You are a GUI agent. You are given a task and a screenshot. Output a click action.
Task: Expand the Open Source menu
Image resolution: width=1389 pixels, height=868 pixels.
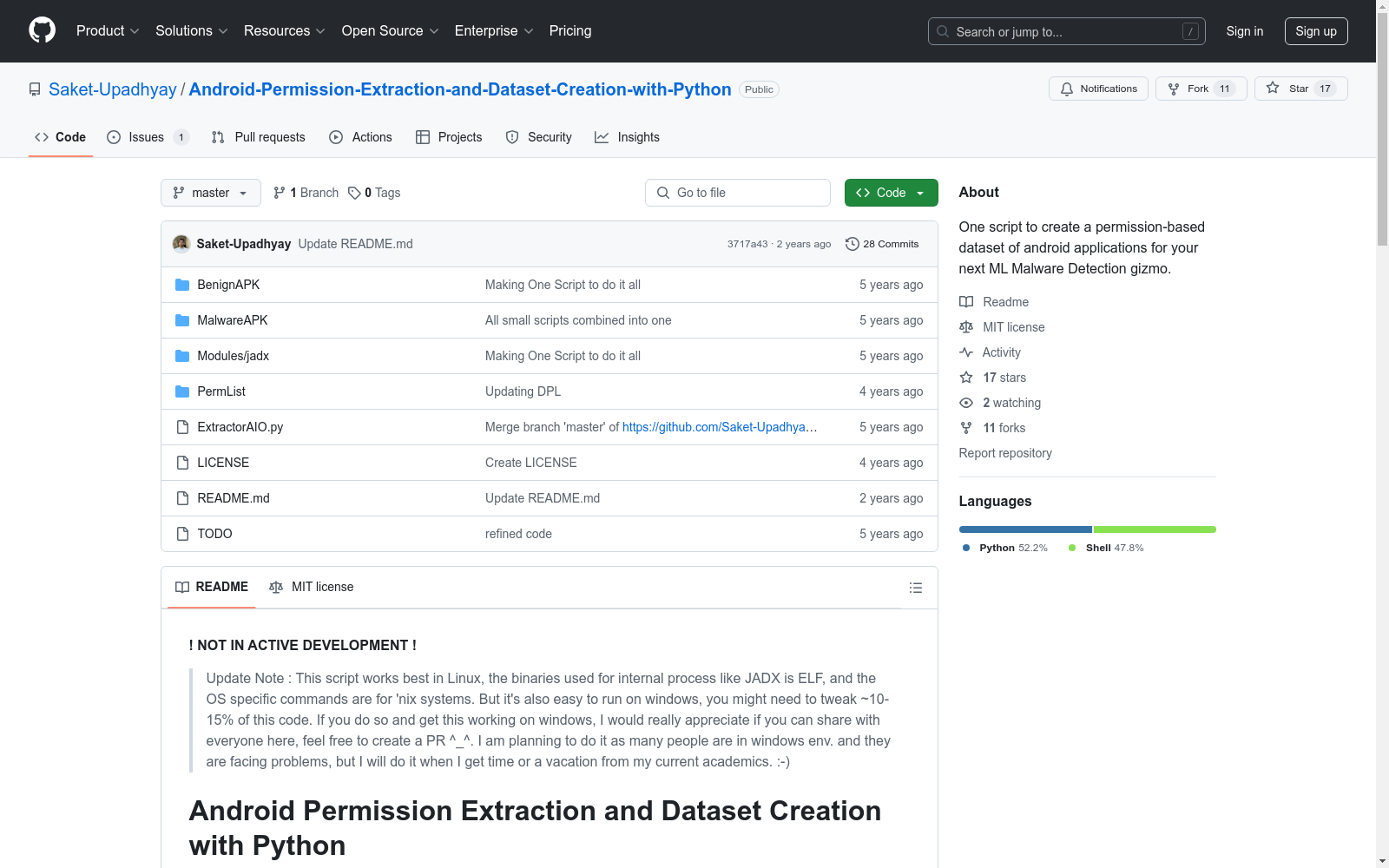click(x=391, y=31)
